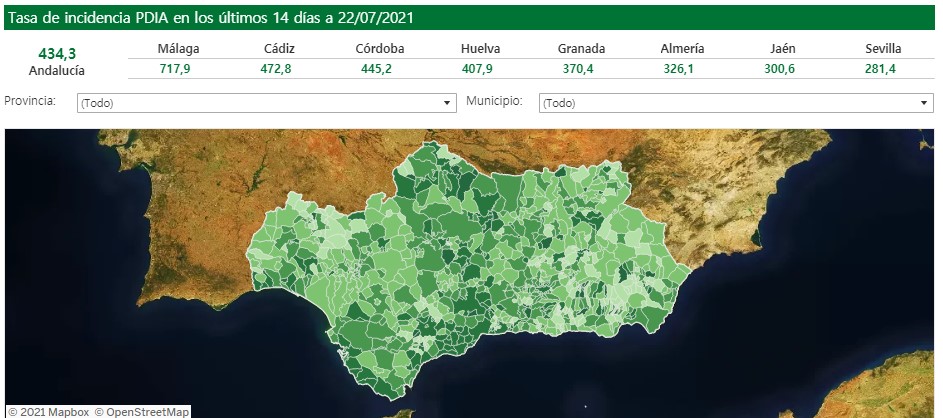Click the Sevilla value 281,4

880,69
